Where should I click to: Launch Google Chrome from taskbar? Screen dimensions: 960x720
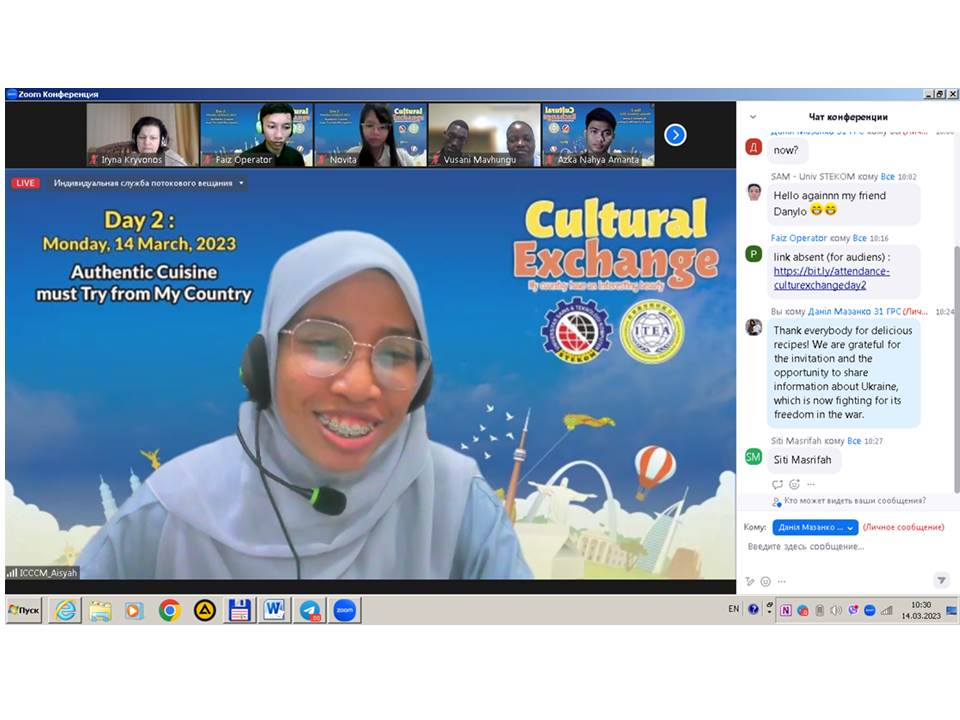[x=170, y=610]
